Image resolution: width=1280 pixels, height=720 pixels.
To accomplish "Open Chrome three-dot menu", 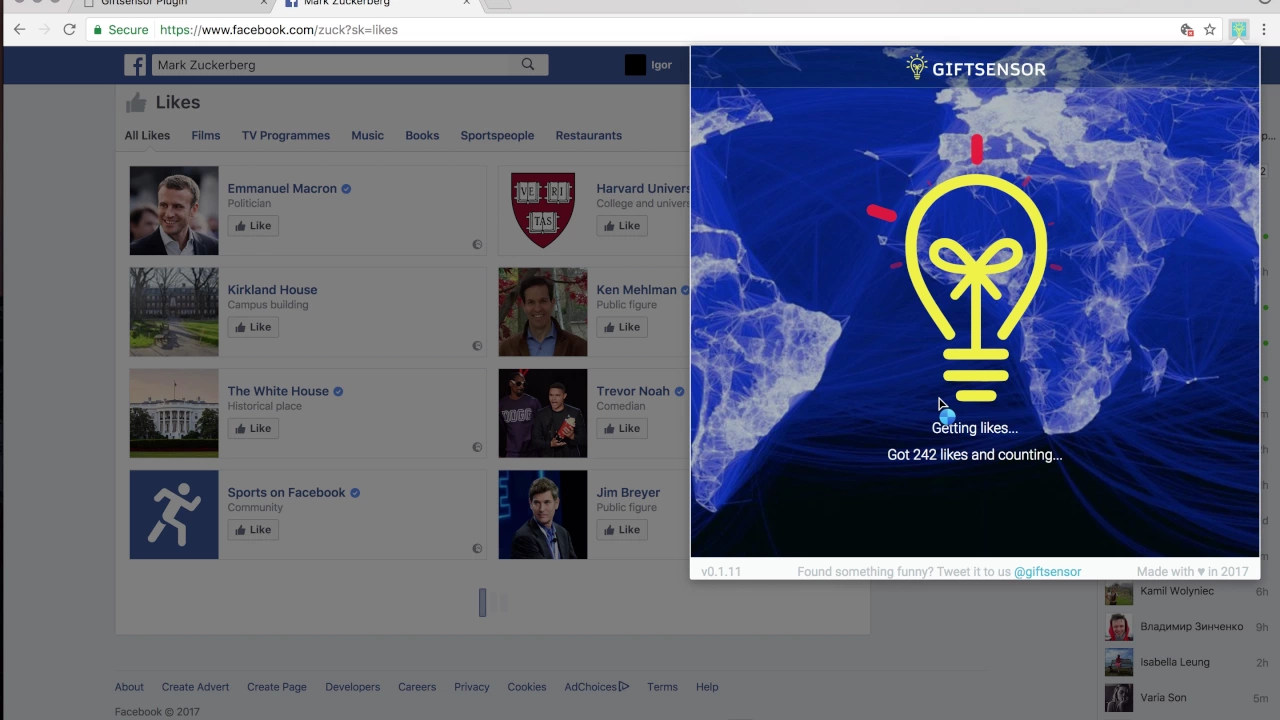I will pos(1264,30).
